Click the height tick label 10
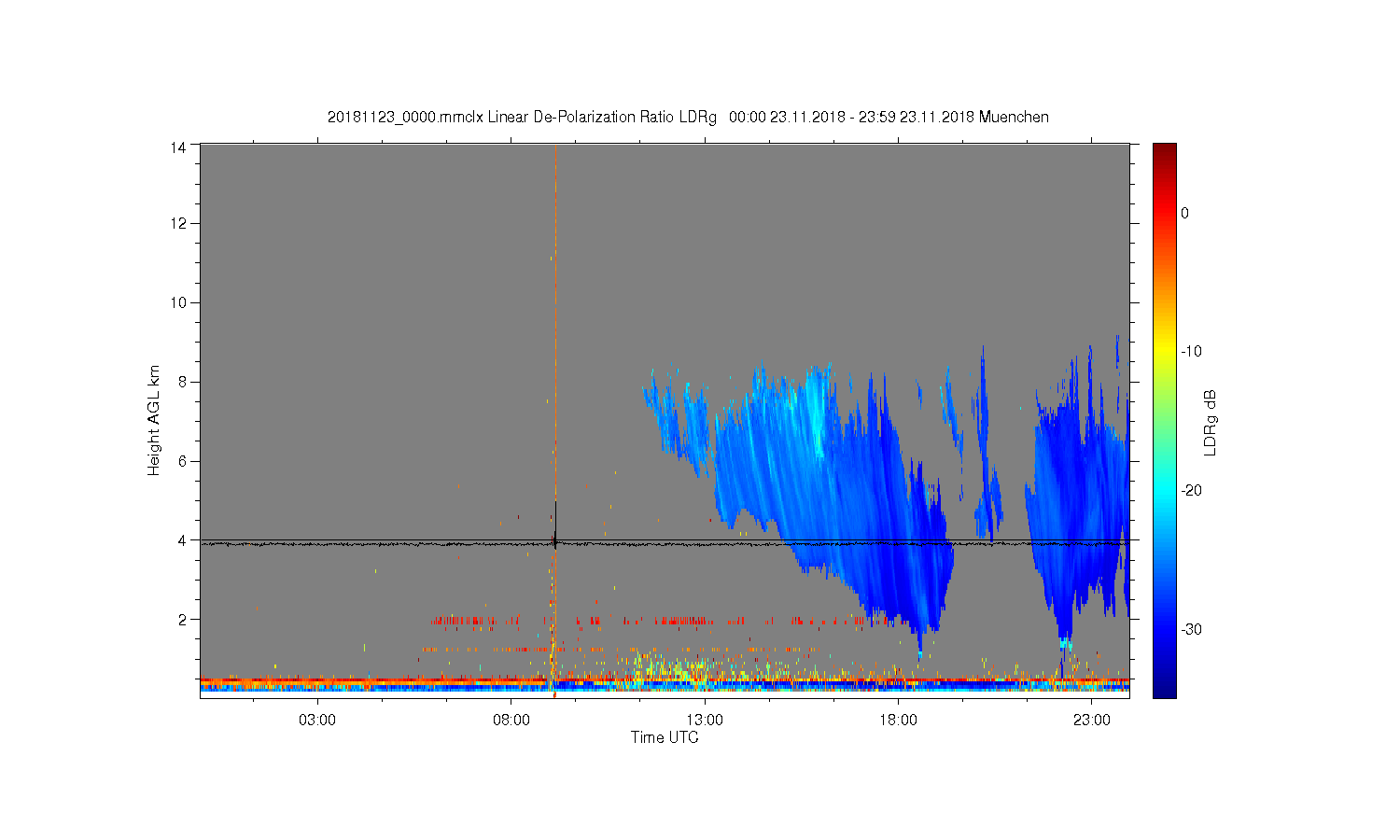Screen dimensions: 1400x840 click(x=178, y=302)
